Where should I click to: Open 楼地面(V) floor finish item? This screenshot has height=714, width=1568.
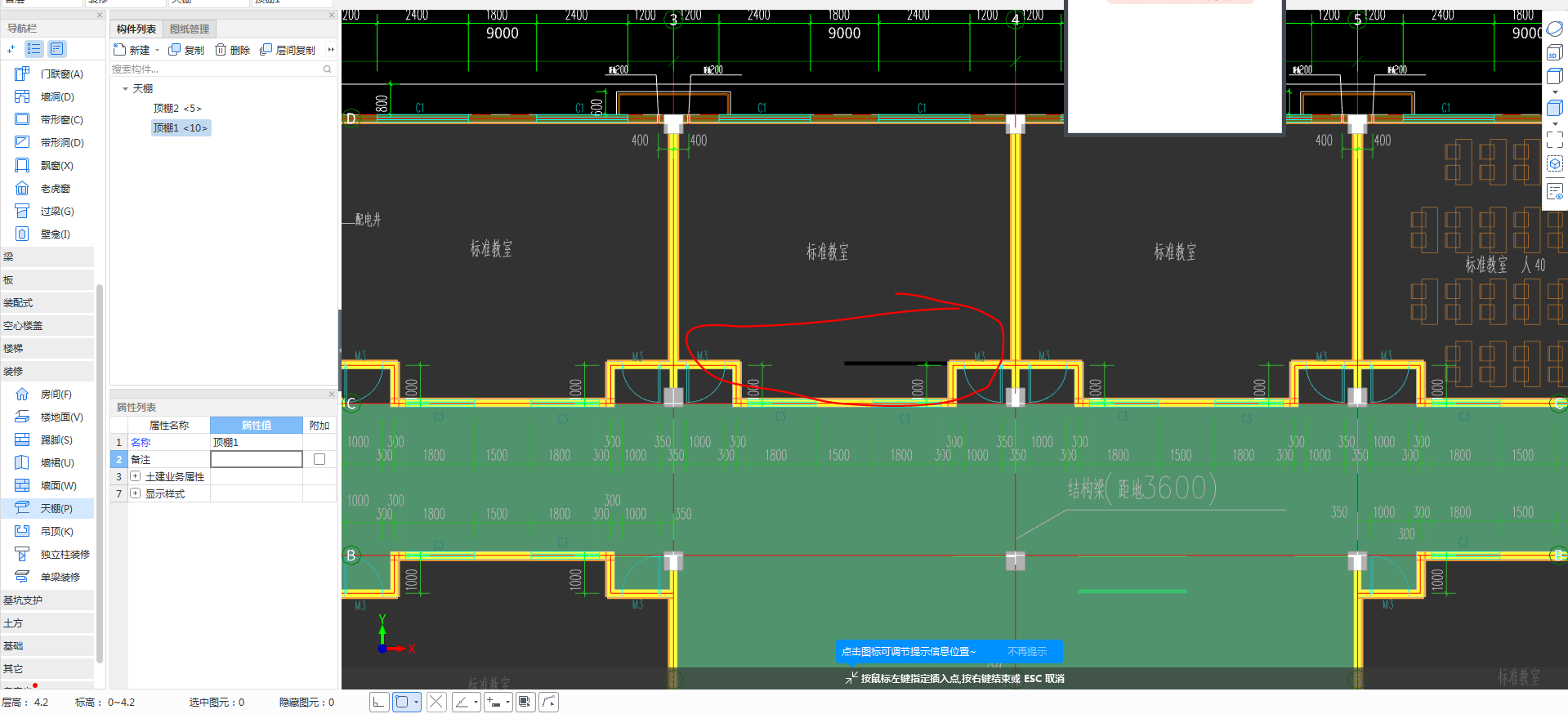click(49, 417)
